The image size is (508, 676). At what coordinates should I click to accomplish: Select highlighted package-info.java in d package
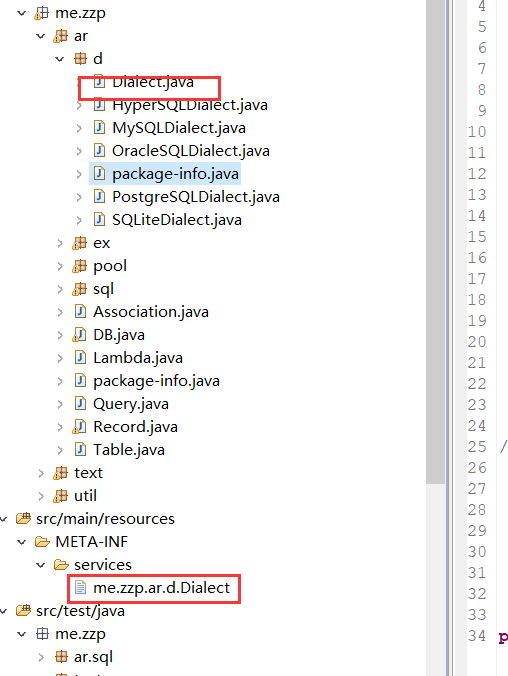[x=175, y=174]
